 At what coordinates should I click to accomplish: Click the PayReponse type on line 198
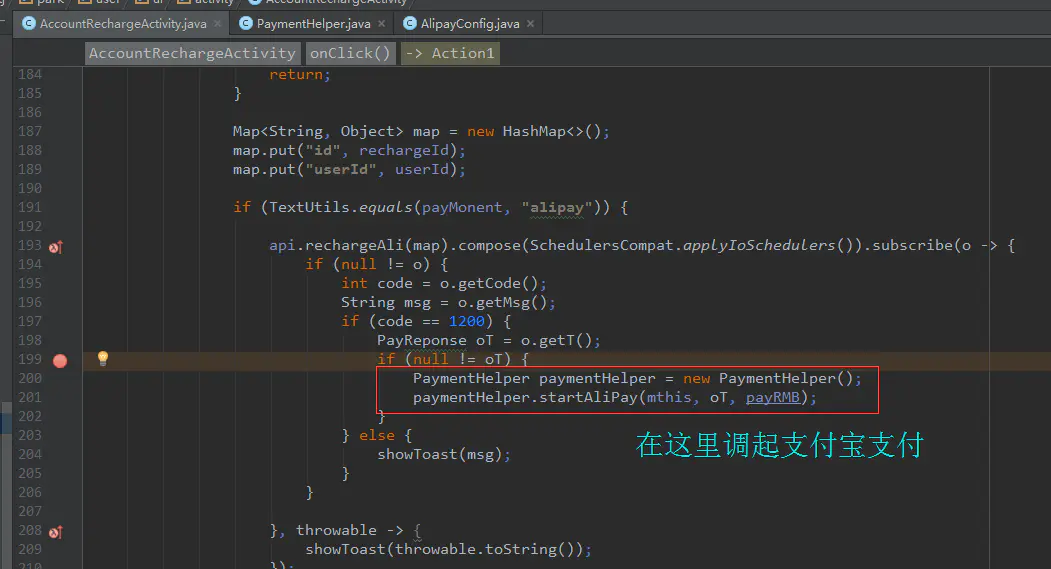(x=422, y=340)
